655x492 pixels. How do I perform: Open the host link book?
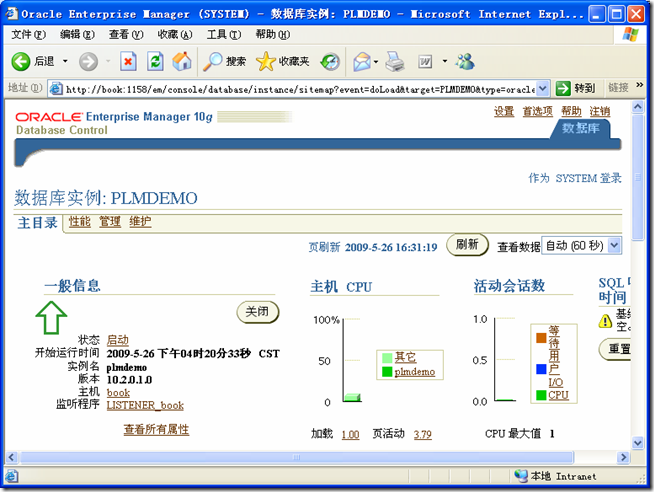point(118,393)
